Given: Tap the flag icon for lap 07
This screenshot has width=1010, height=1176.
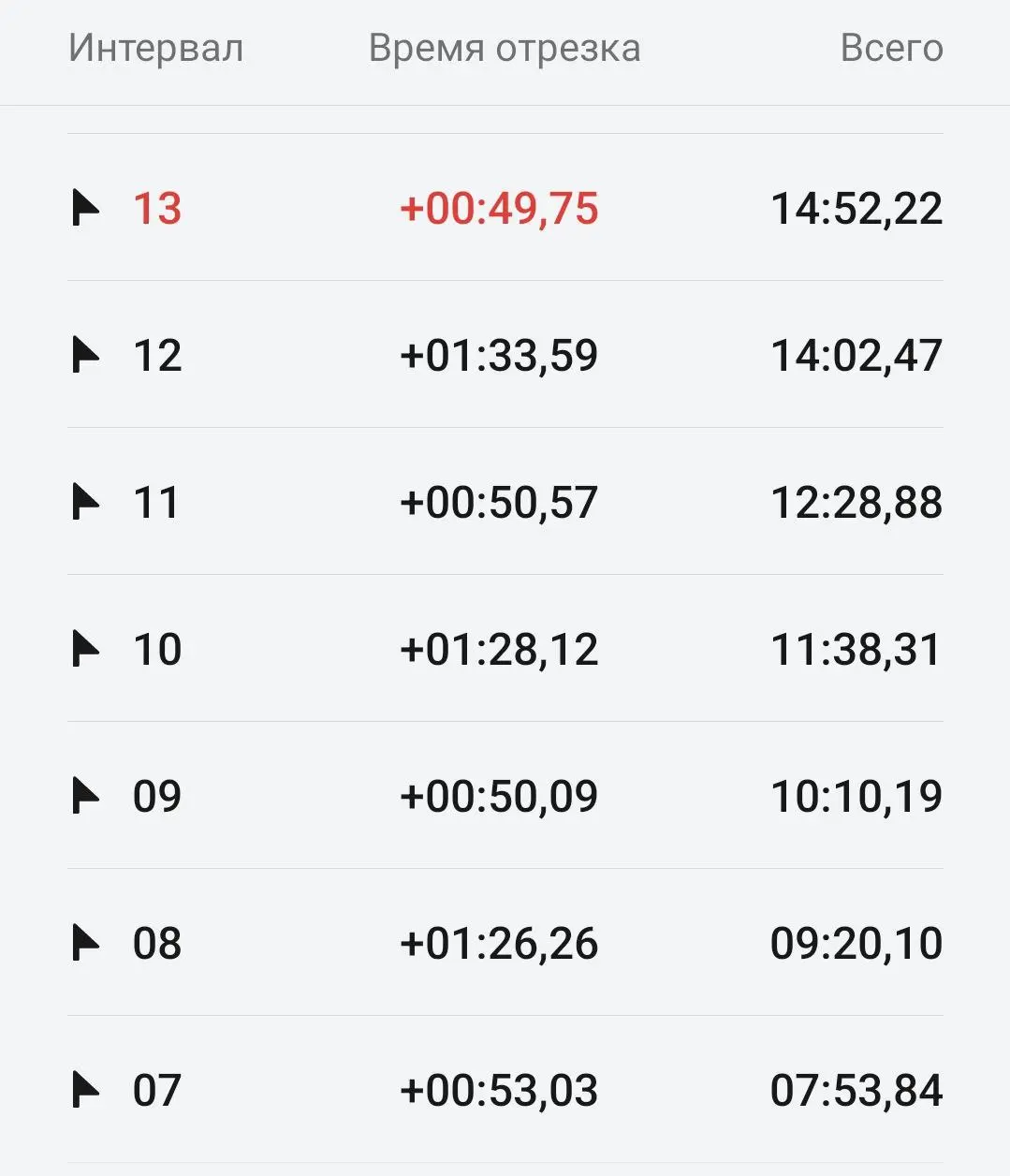Looking at the screenshot, I should [x=85, y=1090].
